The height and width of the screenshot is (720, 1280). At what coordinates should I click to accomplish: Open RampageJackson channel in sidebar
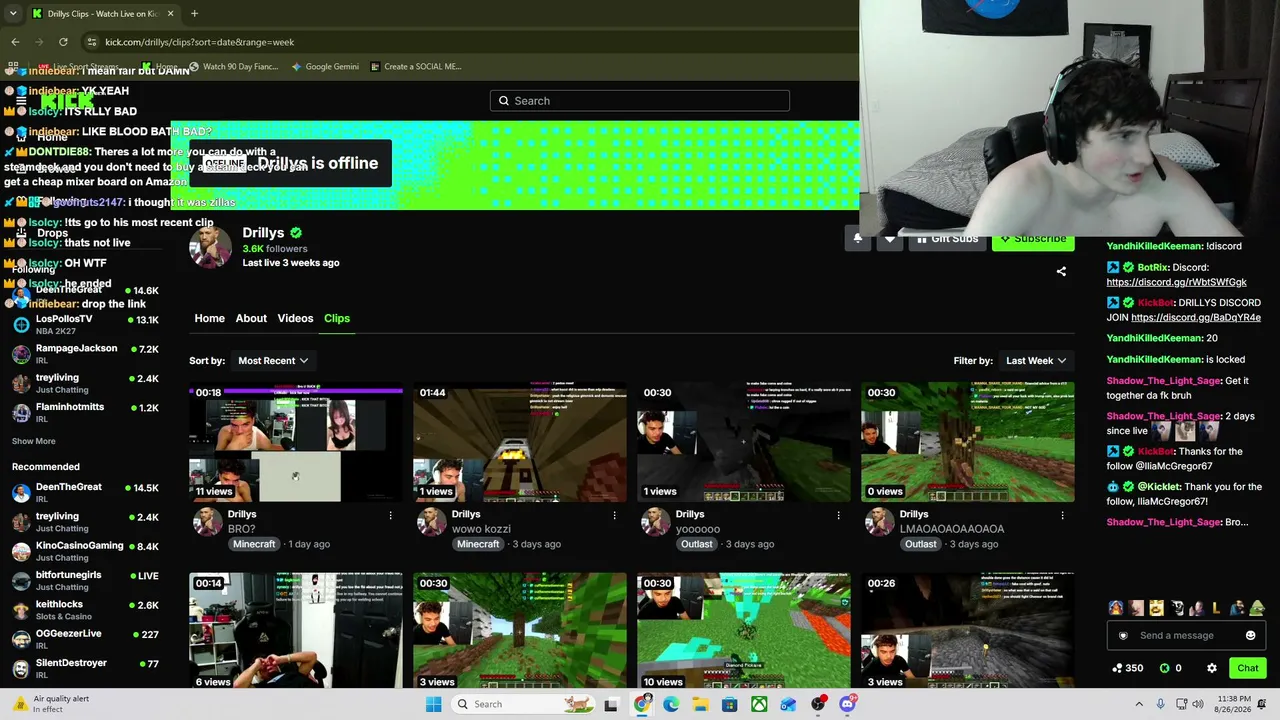click(85, 354)
